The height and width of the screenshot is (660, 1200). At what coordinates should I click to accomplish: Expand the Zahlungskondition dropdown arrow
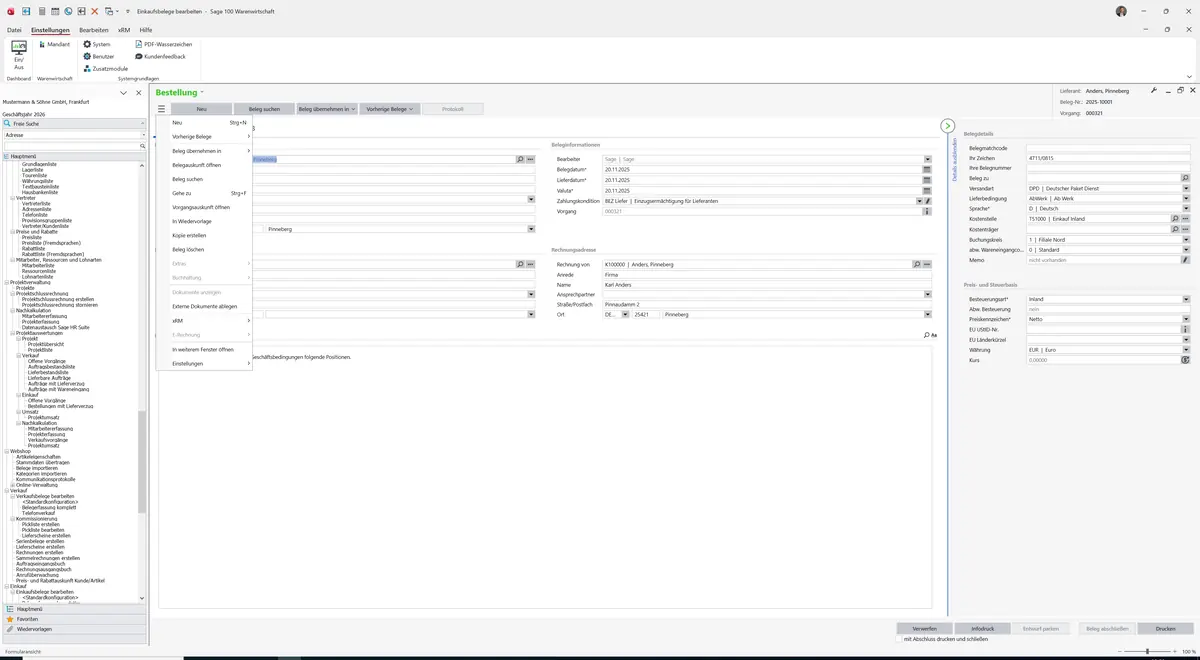click(x=919, y=201)
